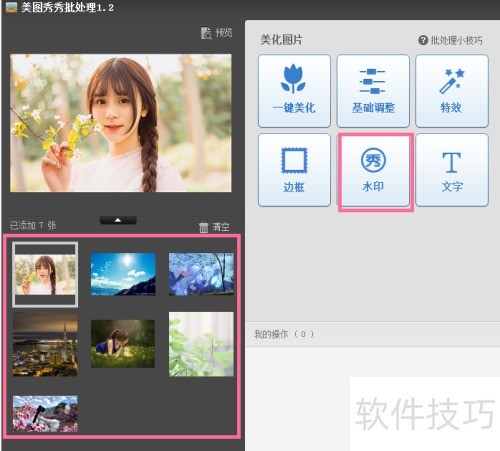Select the girl lying in grass thumbnail
This screenshot has width=500, height=451.
click(123, 344)
